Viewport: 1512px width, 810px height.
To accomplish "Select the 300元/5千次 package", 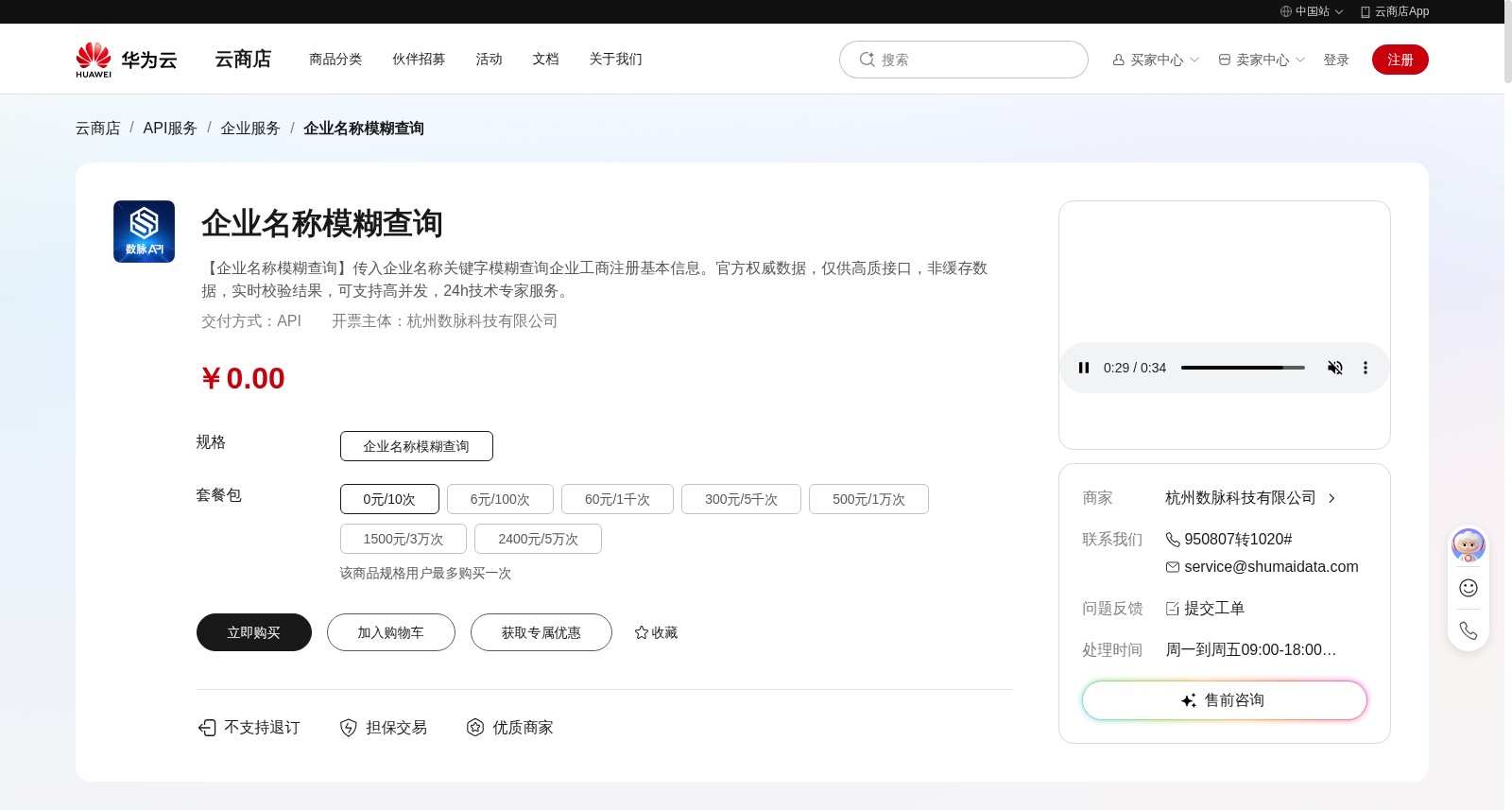I will point(741,499).
